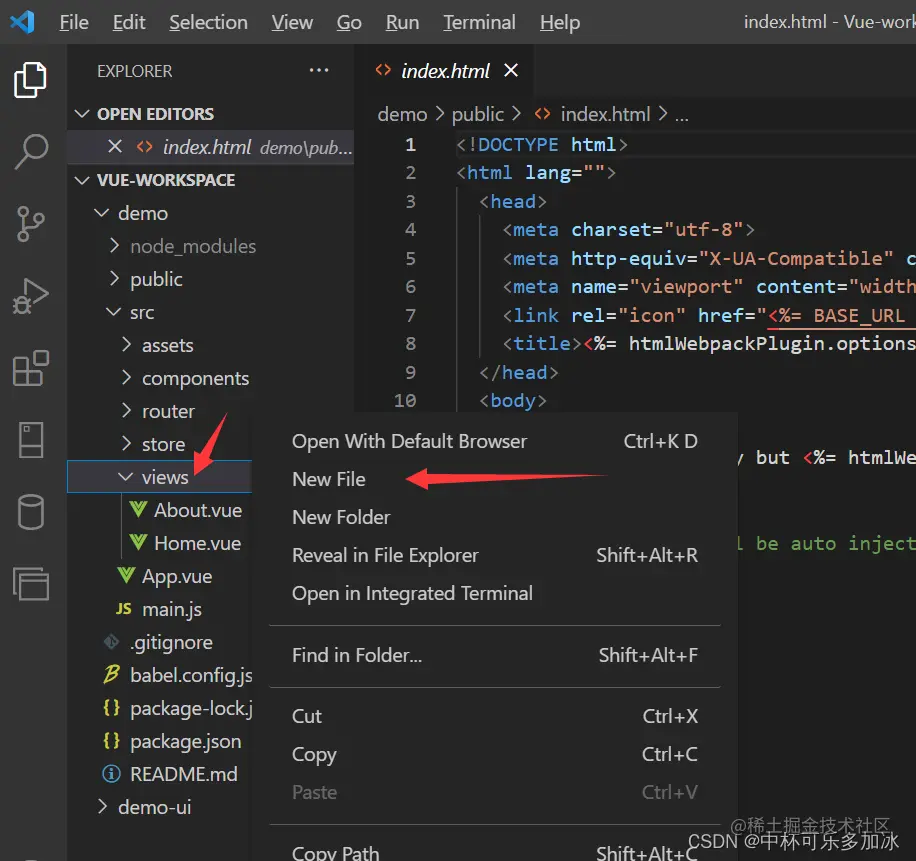916x861 pixels.
Task: Open the View menu
Action: pos(292,22)
